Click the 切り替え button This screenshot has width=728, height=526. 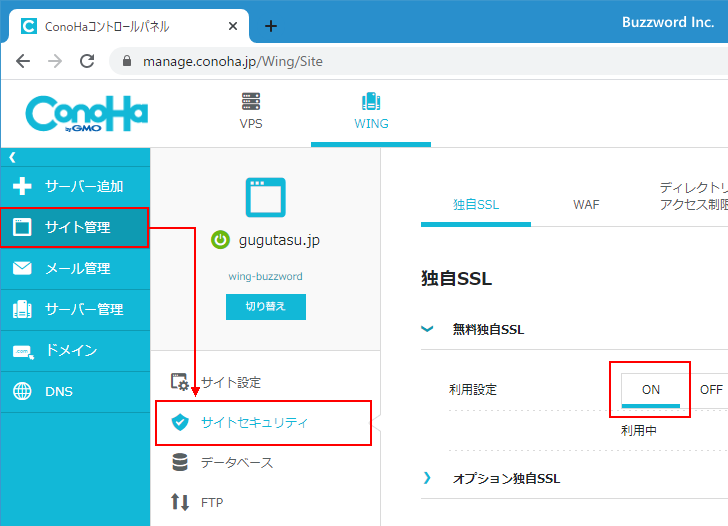click(x=266, y=306)
